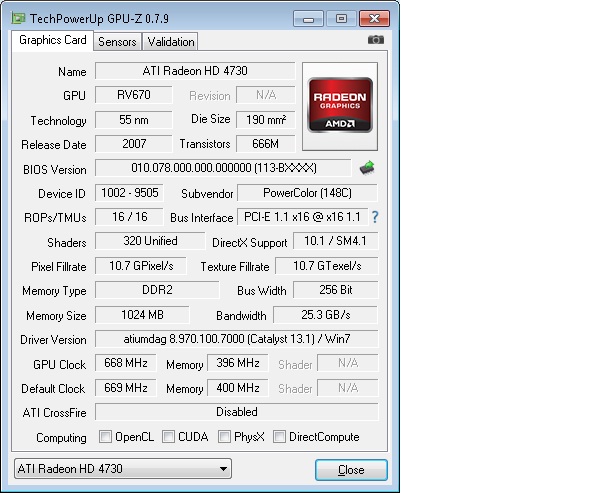This screenshot has width=614, height=493.
Task: Click the GPU Clock value 668 MHz
Action: coord(126,363)
